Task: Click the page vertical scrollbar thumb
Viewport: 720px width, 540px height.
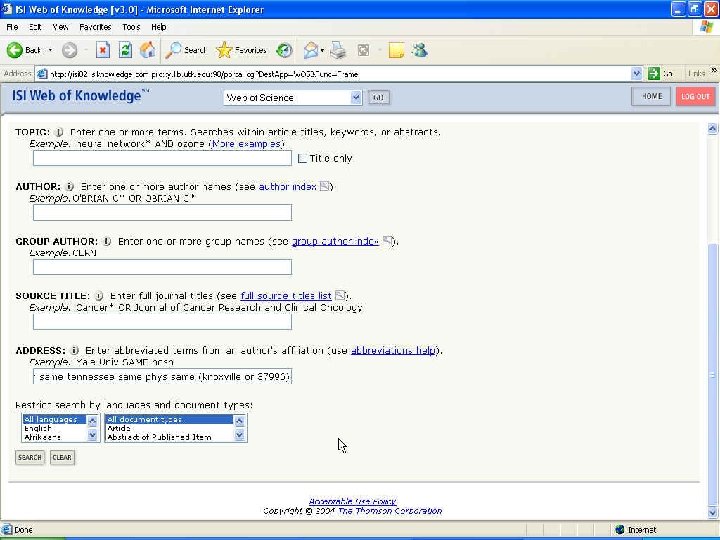Action: (713, 374)
